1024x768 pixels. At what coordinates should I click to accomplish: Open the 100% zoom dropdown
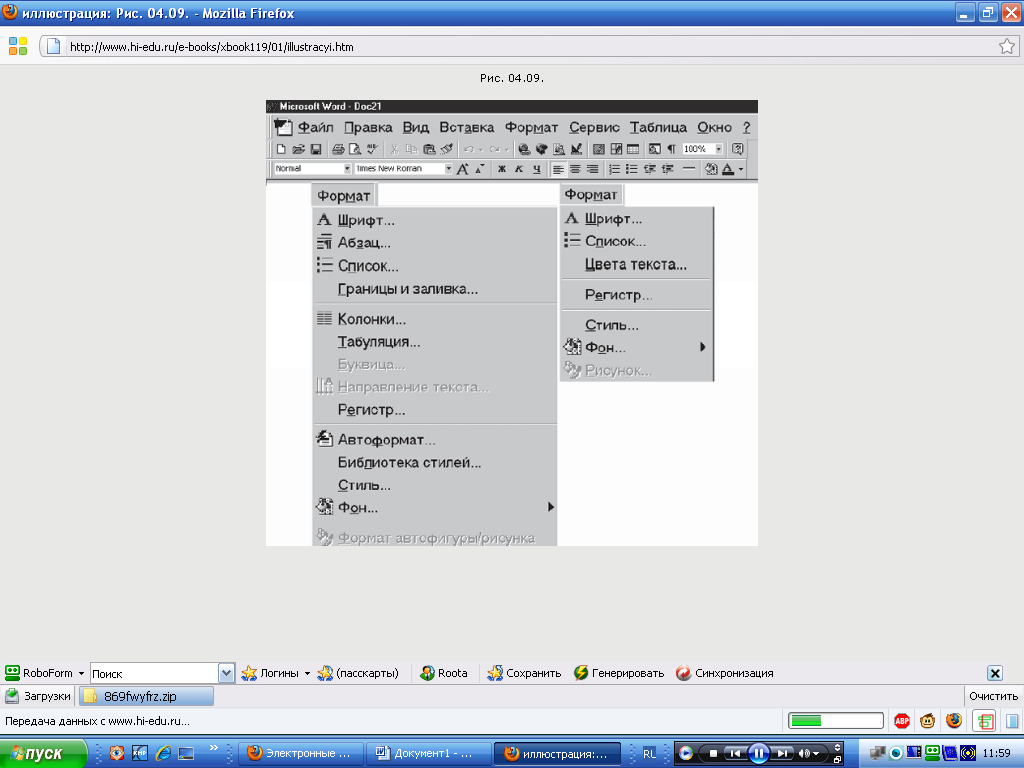pyautogui.click(x=718, y=149)
